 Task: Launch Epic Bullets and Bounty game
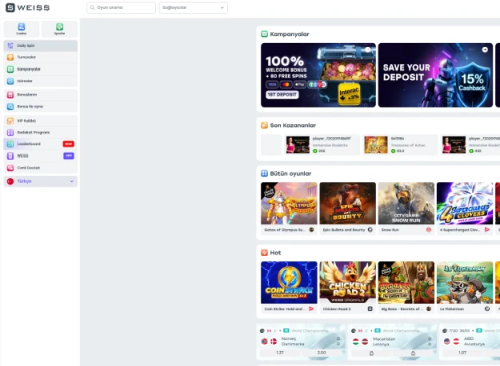pos(348,203)
